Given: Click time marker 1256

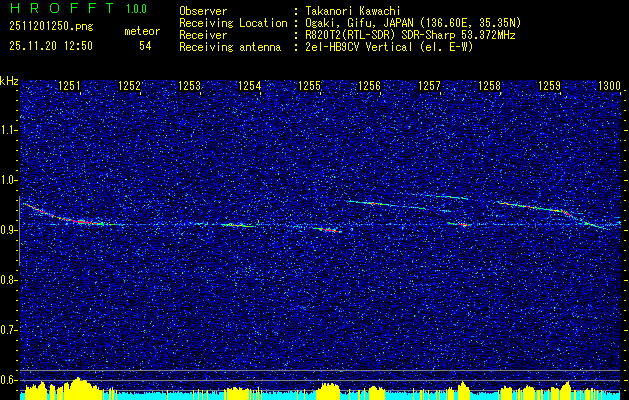Looking at the screenshot, I should click(369, 86).
